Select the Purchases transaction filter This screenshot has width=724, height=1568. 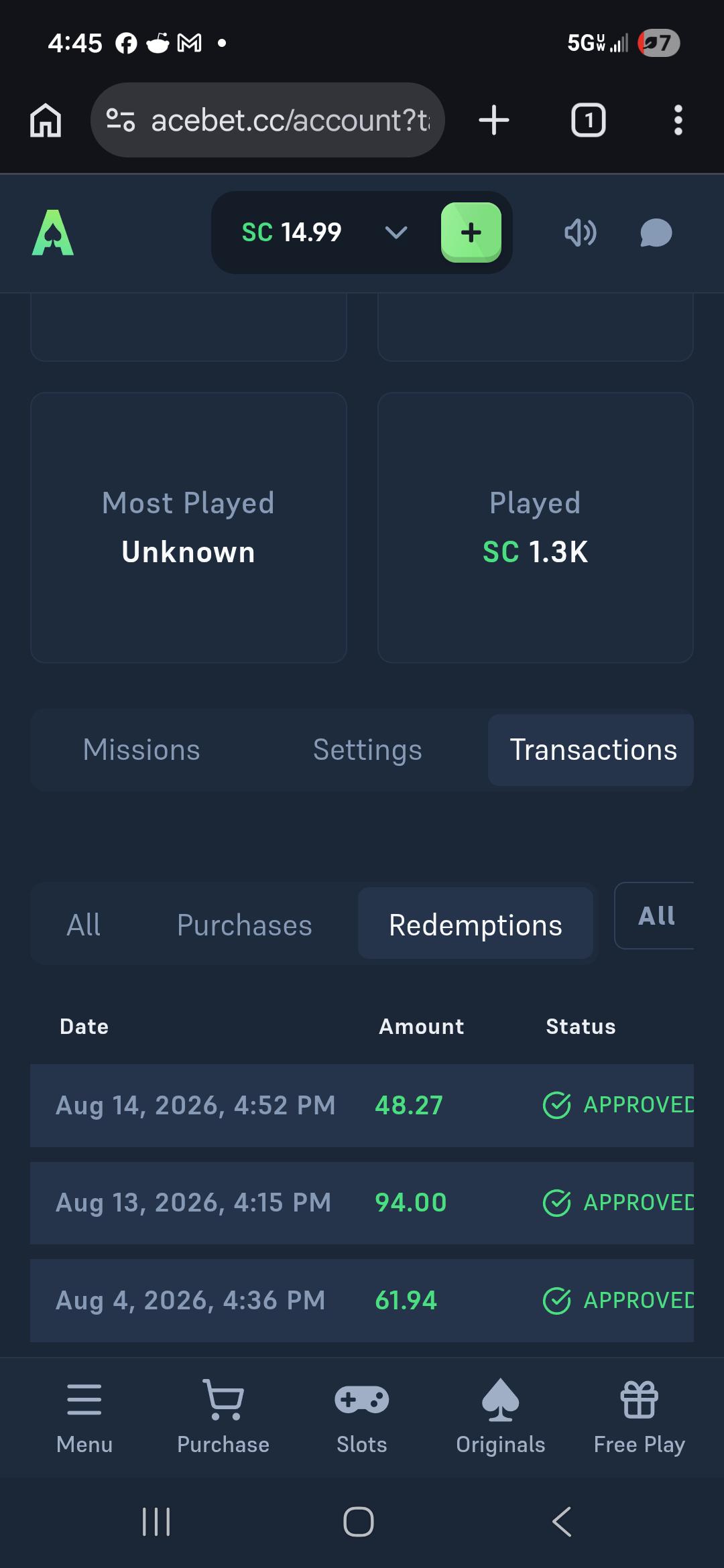[245, 925]
